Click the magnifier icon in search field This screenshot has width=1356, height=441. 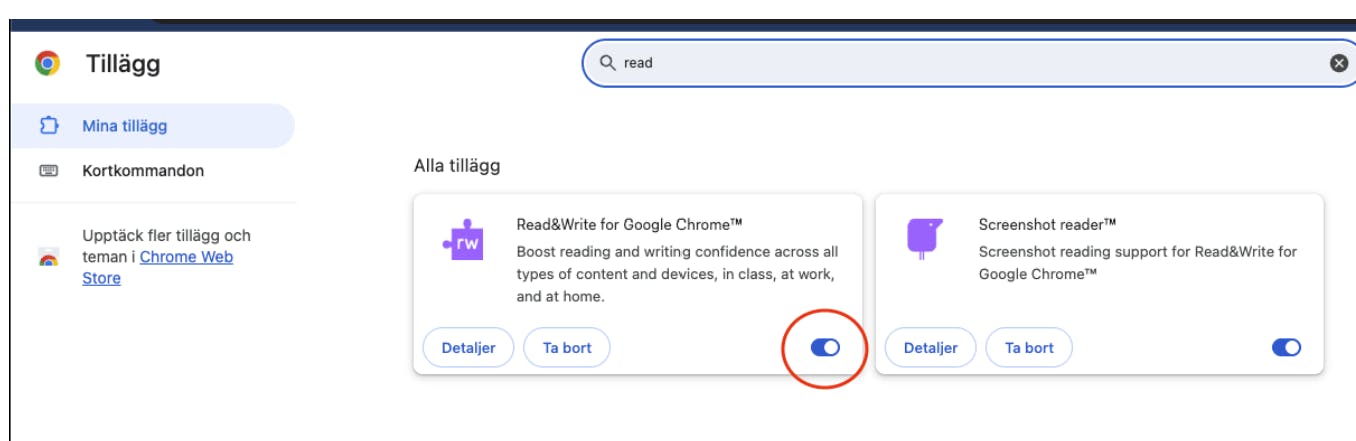click(607, 63)
